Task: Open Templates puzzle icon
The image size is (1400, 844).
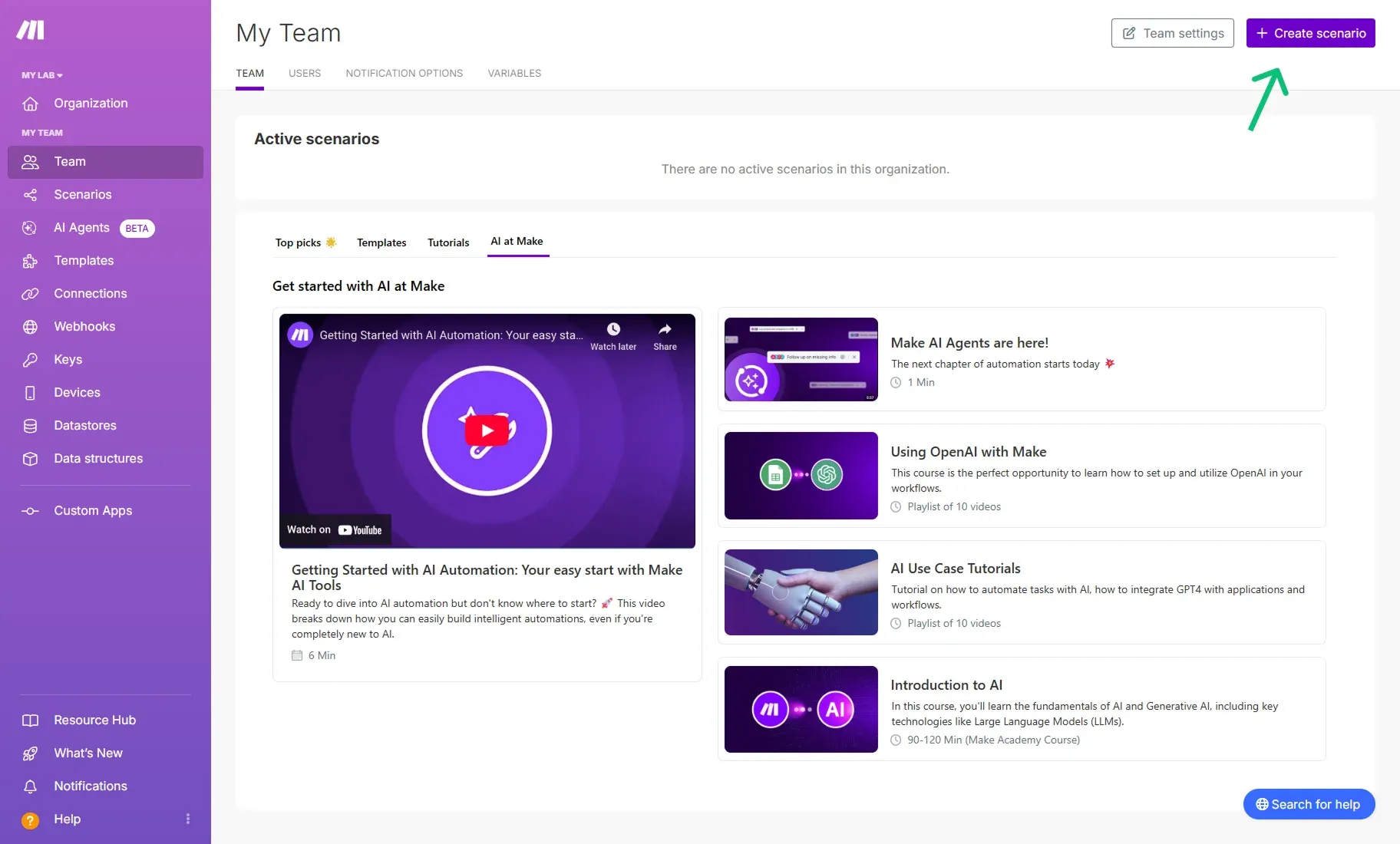Action: click(x=30, y=261)
